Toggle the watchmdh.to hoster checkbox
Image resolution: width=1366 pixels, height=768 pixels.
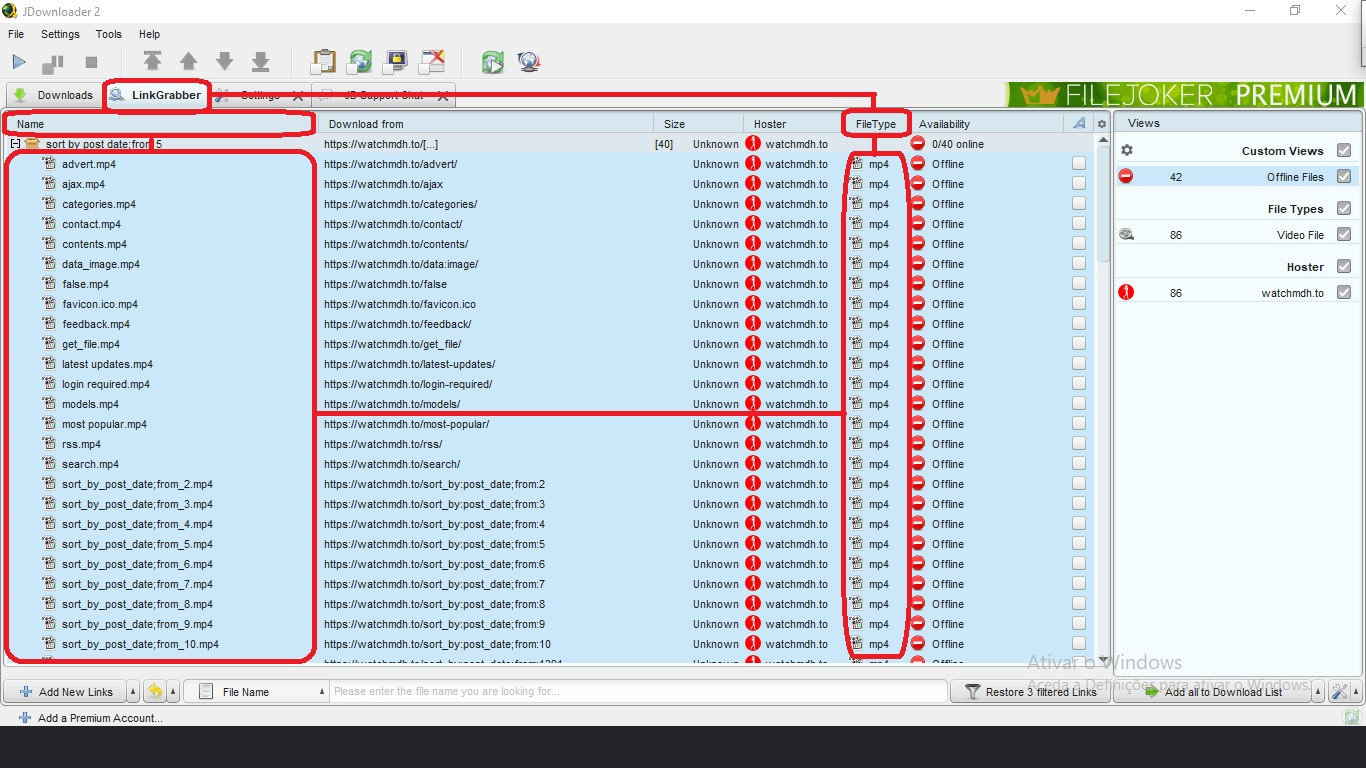1344,292
